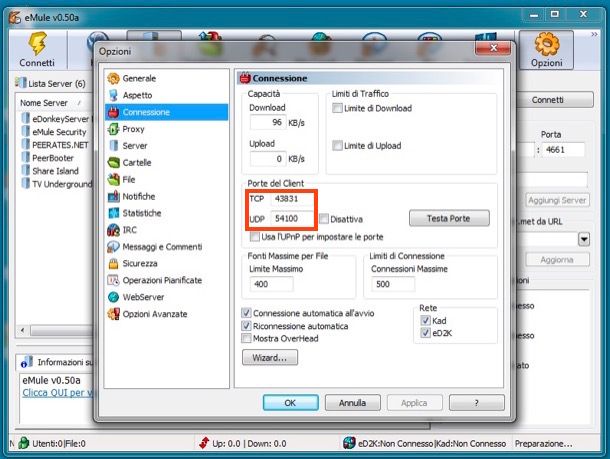Toggle Kad network checkbox

click(425, 321)
